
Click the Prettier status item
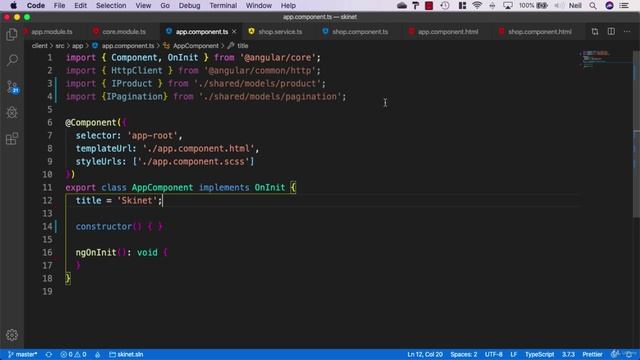tap(592, 354)
